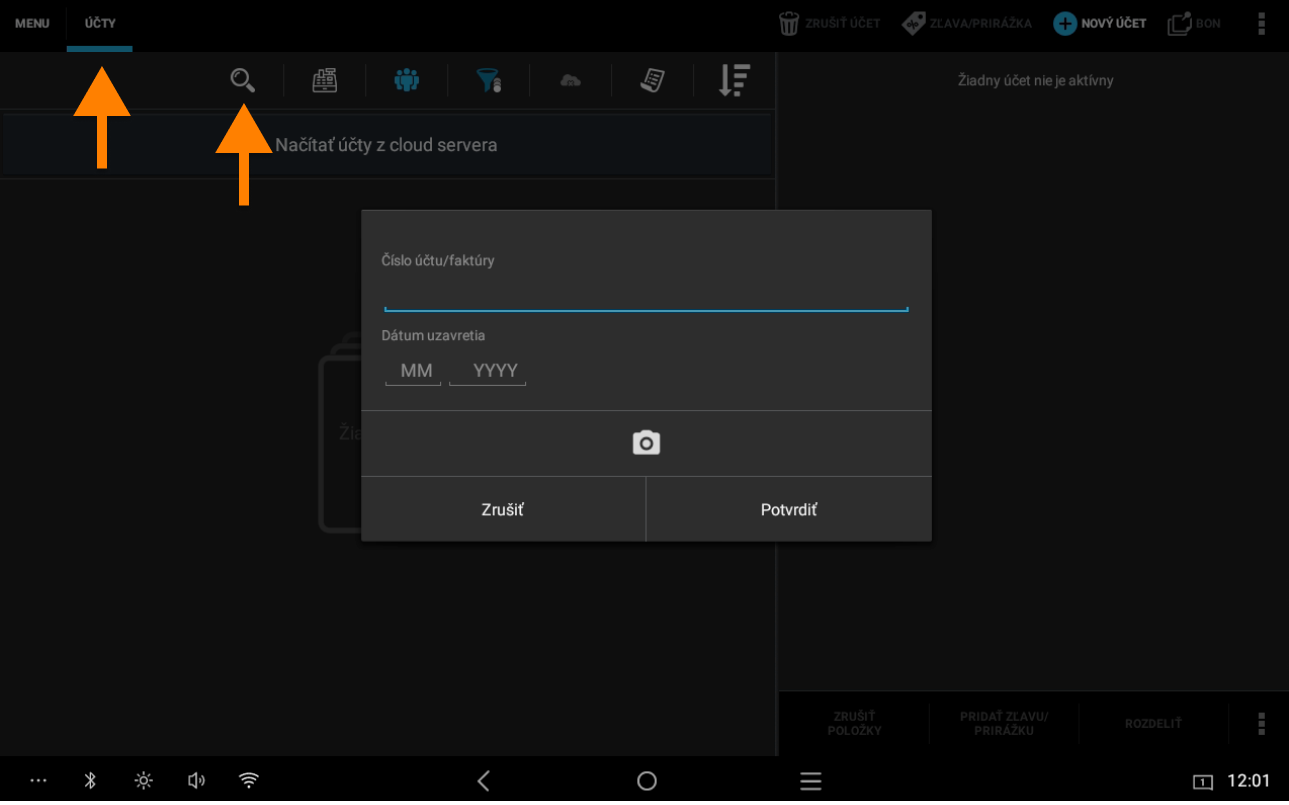Open the receipt document icon
The width and height of the screenshot is (1289, 805).
point(652,80)
